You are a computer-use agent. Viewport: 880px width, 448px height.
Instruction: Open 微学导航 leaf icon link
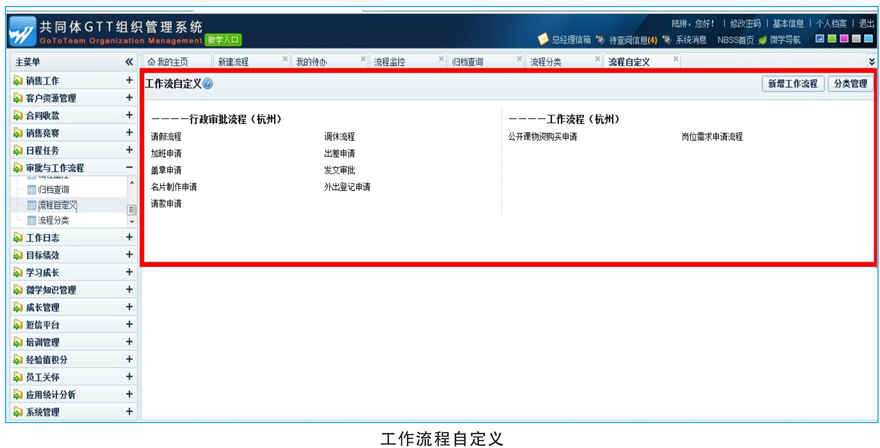click(x=762, y=40)
